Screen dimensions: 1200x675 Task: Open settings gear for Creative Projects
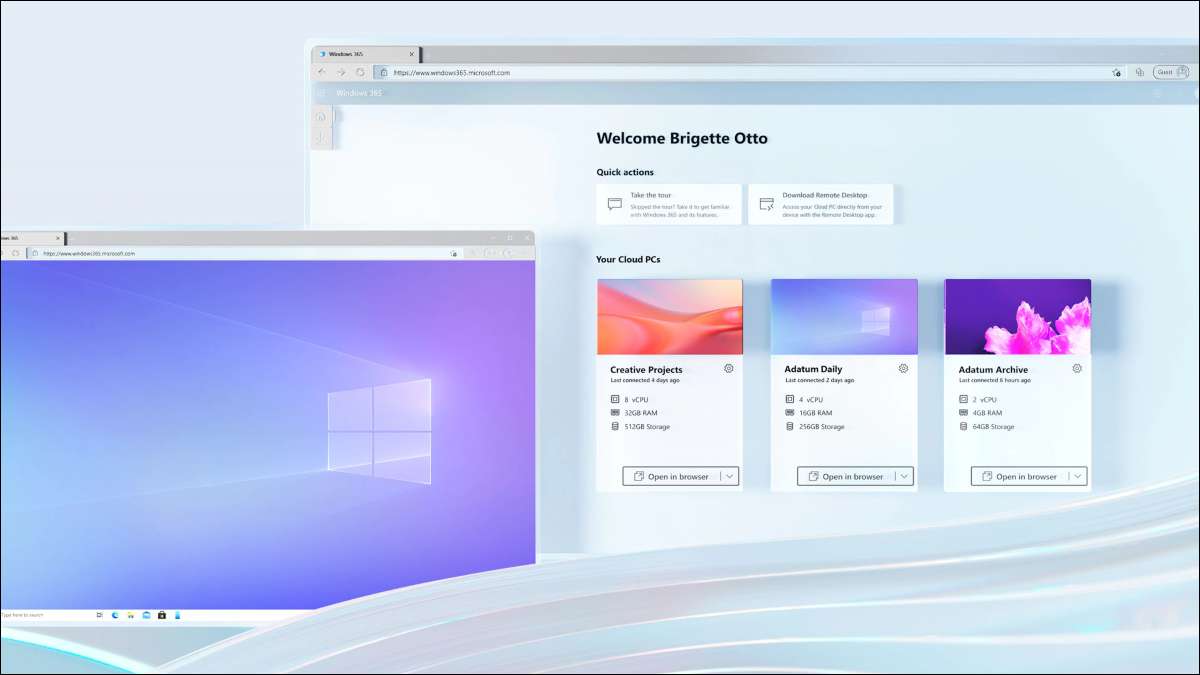click(x=729, y=368)
